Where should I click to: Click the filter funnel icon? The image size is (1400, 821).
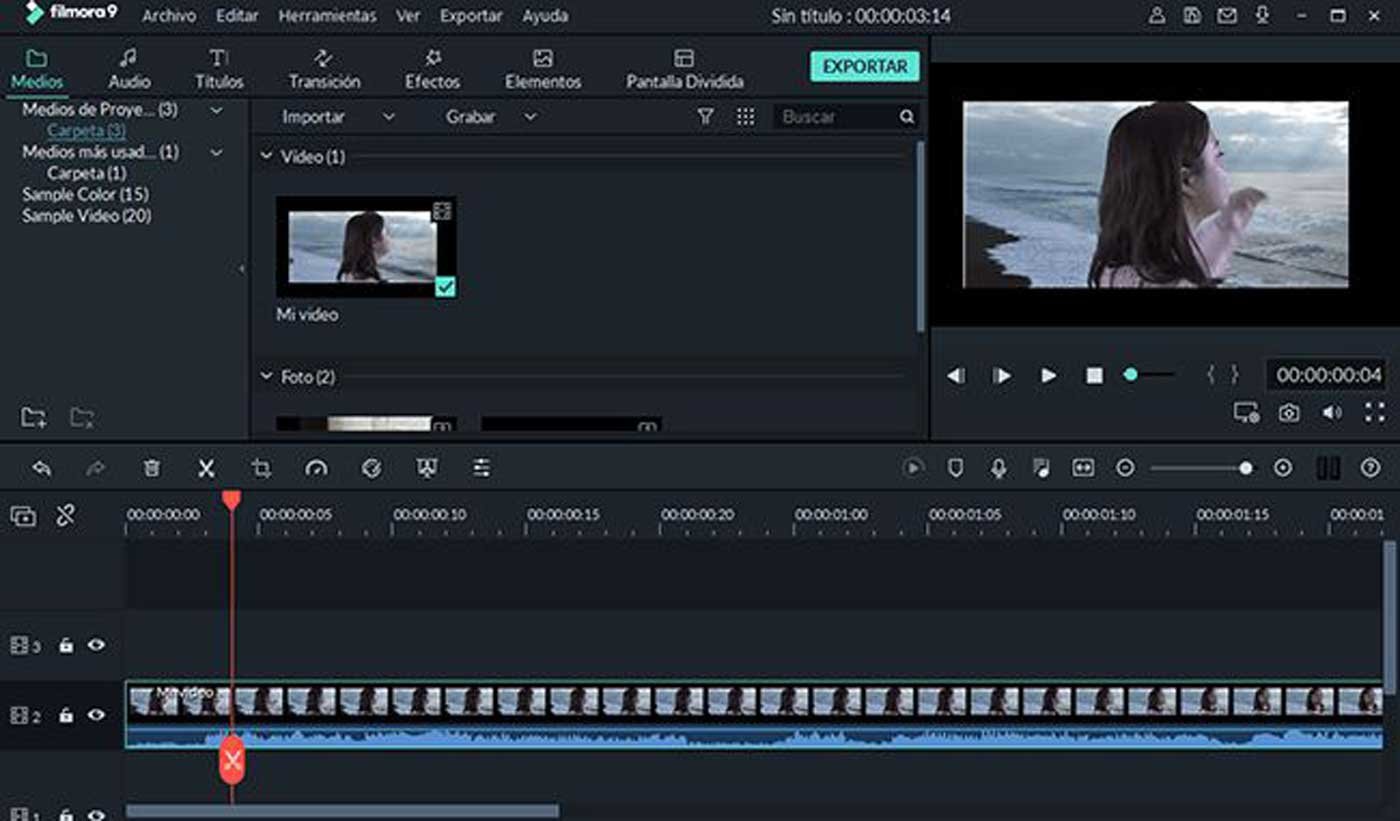click(x=705, y=117)
